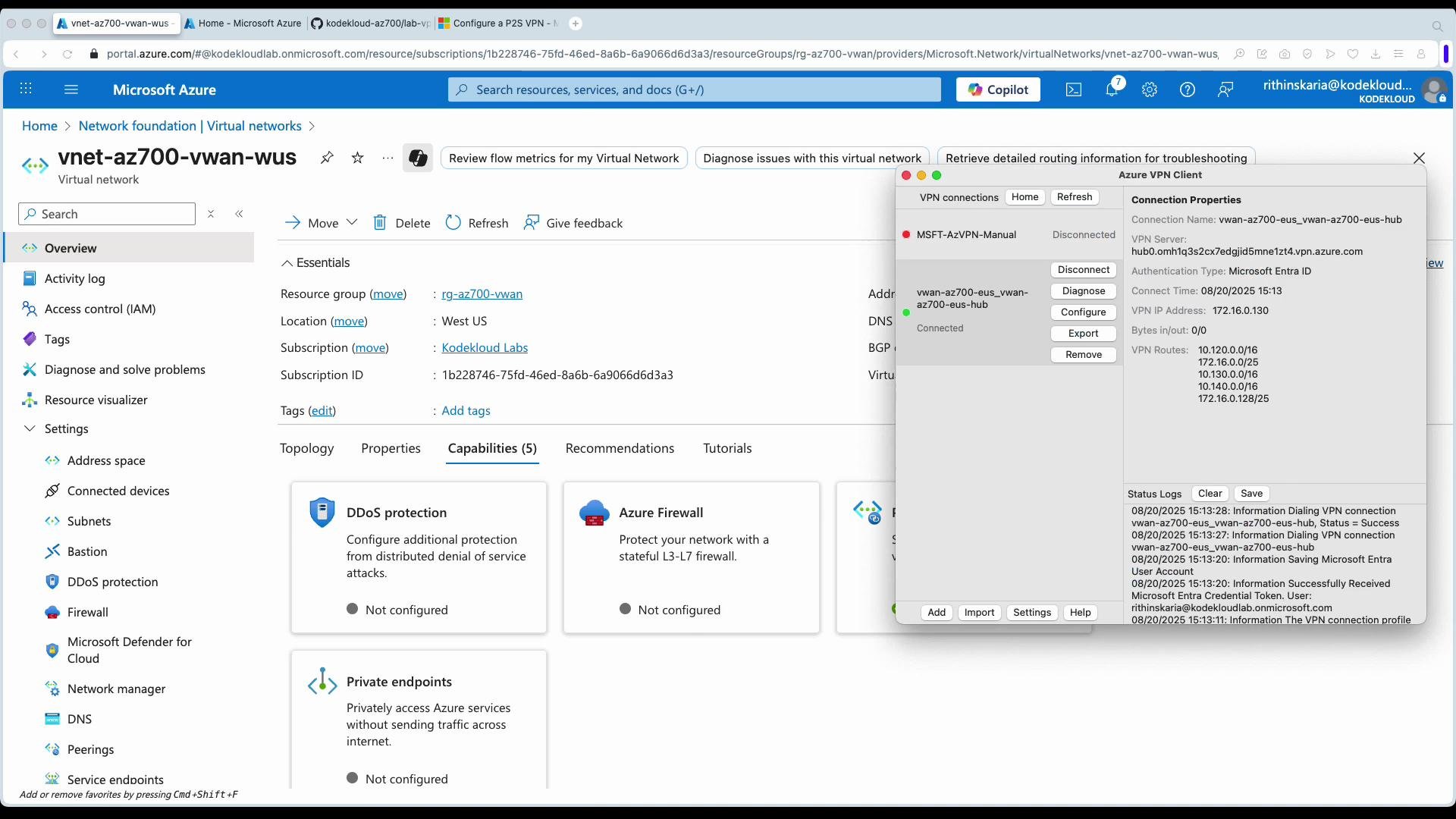The width and height of the screenshot is (1456, 819).
Task: Open Cloud Shell from the top bar
Action: pos(1074,89)
